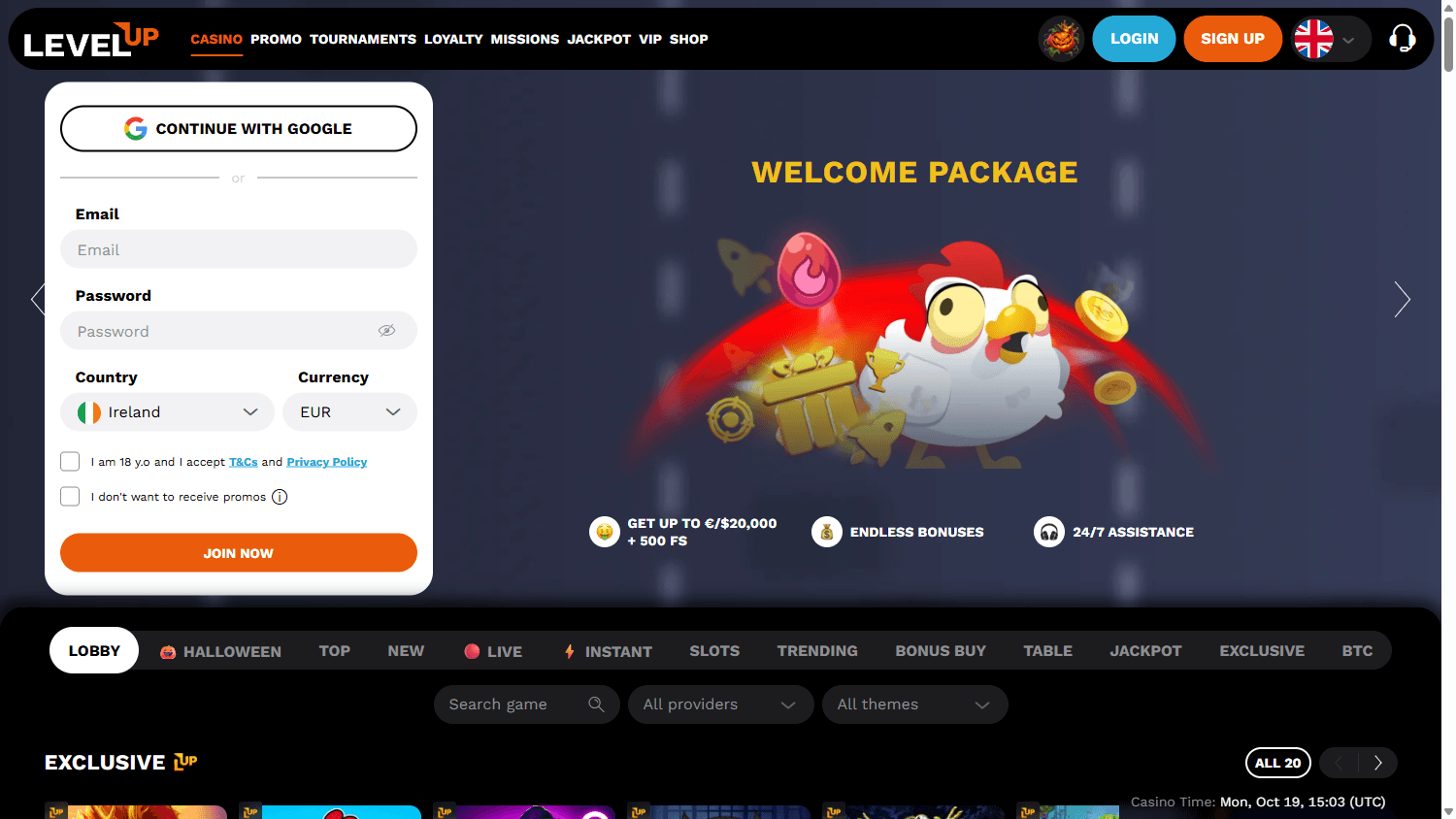Viewport: 1456px width, 819px height.
Task: Open live support headset icon
Action: 1403,39
